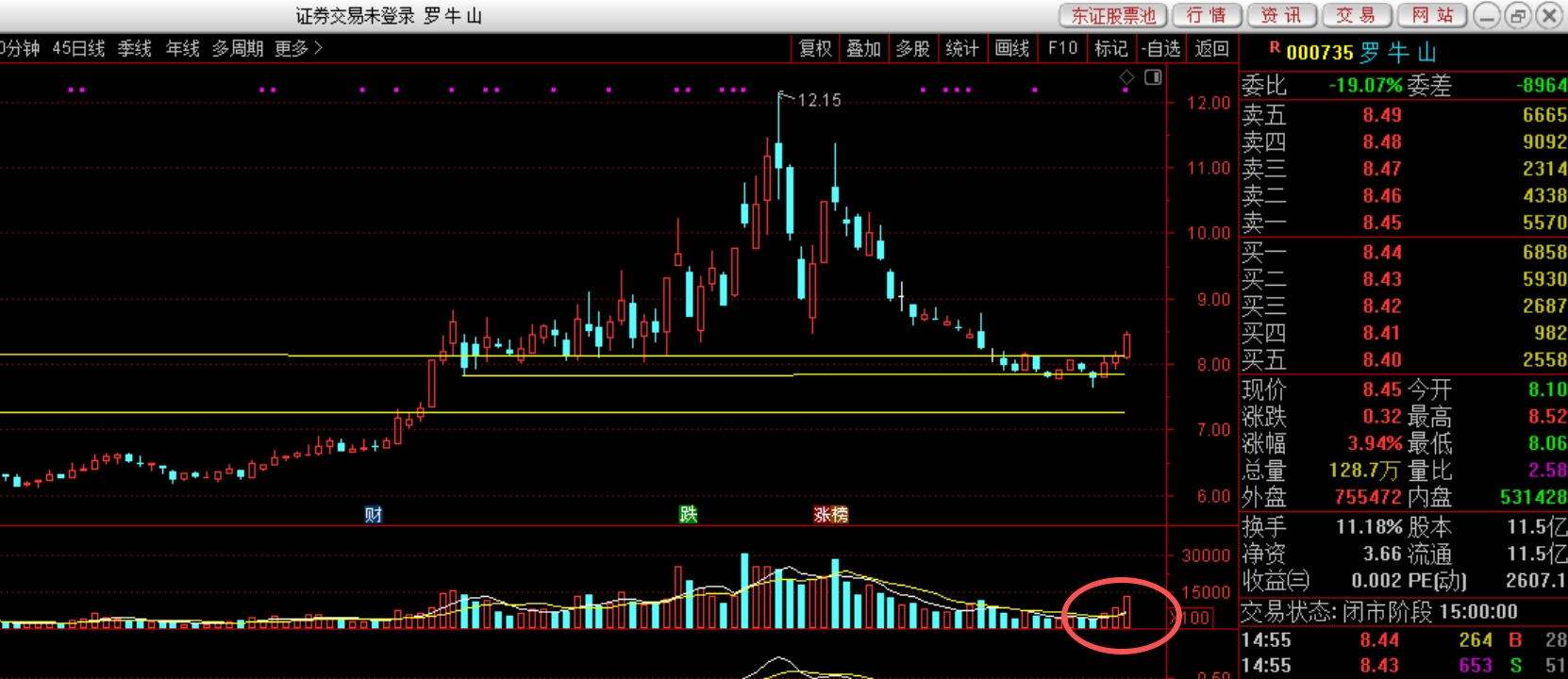Click 总量 value 128.7万
The width and height of the screenshot is (1568, 679).
1365,471
